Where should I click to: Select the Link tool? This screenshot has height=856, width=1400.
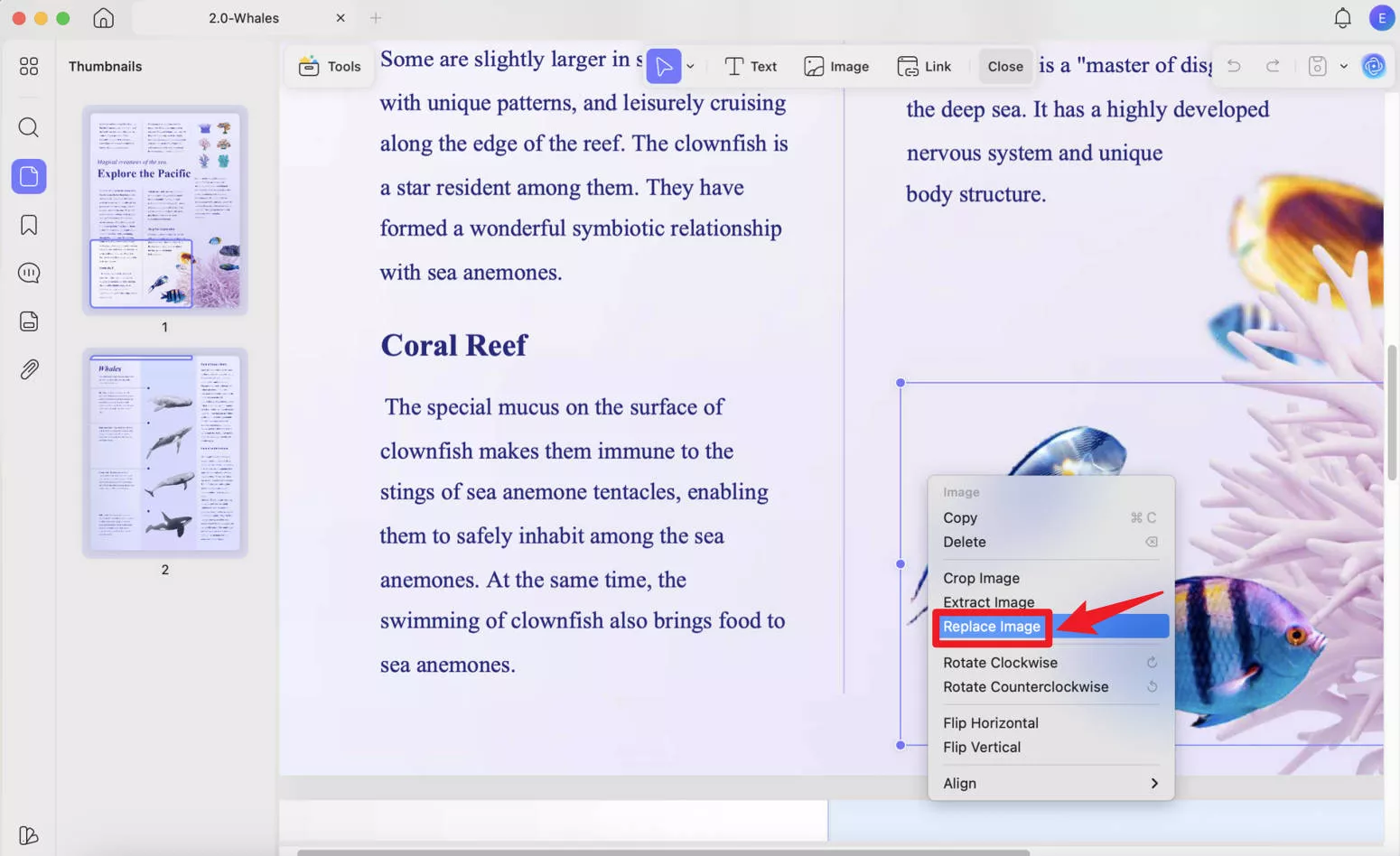[924, 67]
